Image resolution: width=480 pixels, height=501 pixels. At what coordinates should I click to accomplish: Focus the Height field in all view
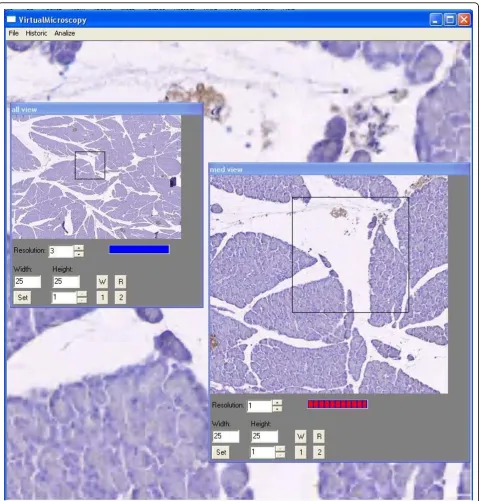[66, 282]
